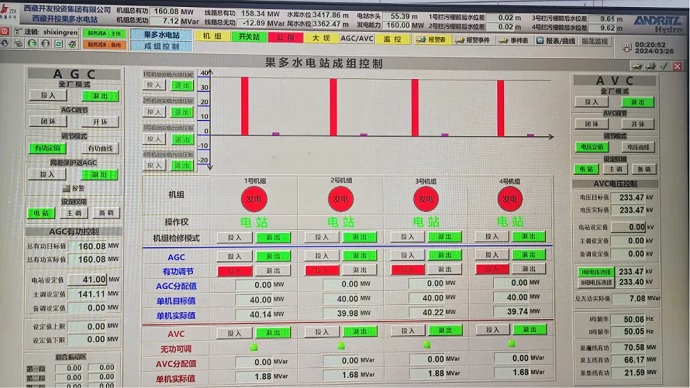Click the green checkmark icon above AVC panel
The height and width of the screenshot is (388, 690).
click(664, 66)
